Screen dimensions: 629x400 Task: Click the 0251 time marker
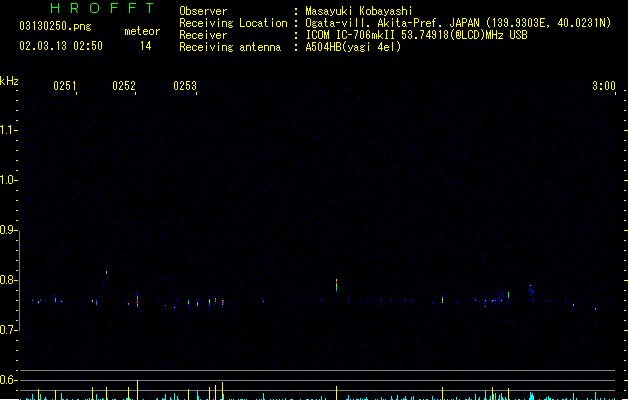pyautogui.click(x=65, y=86)
